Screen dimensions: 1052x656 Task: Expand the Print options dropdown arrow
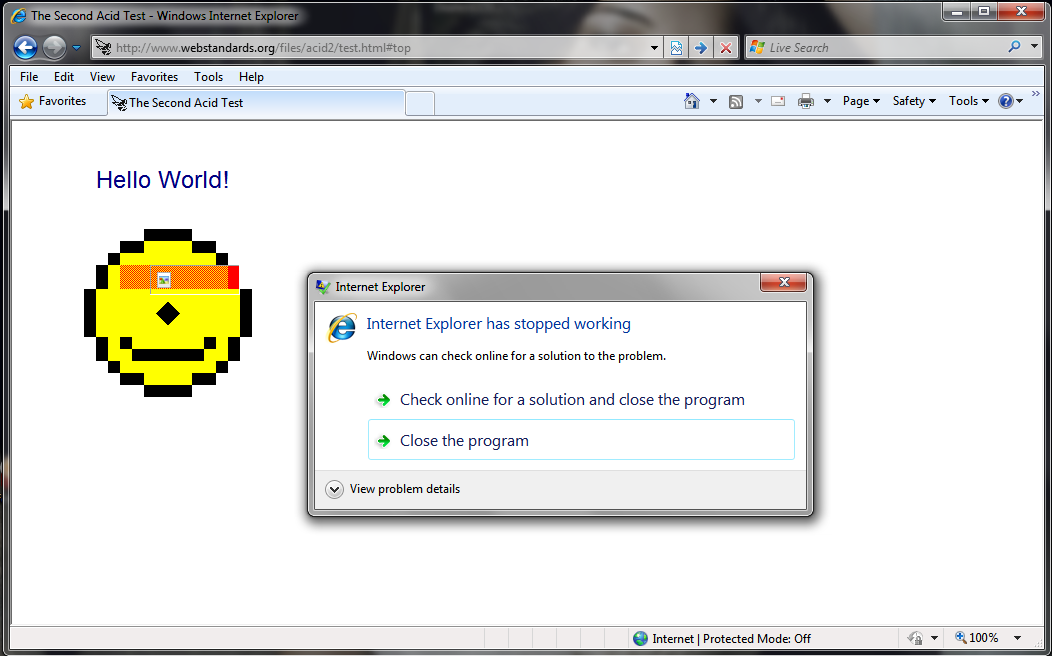[827, 101]
